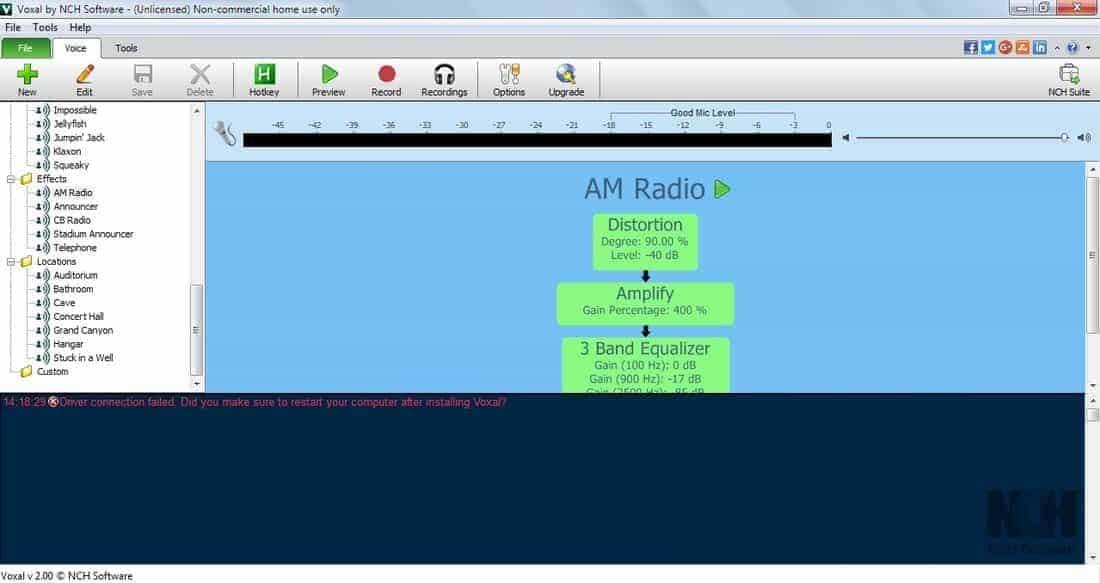This screenshot has height=583, width=1100.
Task: Open the Recordings headphones icon
Action: (x=444, y=79)
